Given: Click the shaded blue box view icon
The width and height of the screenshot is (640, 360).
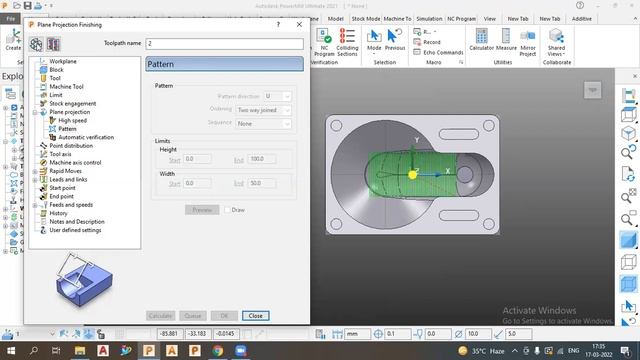Looking at the screenshot, I should [628, 239].
